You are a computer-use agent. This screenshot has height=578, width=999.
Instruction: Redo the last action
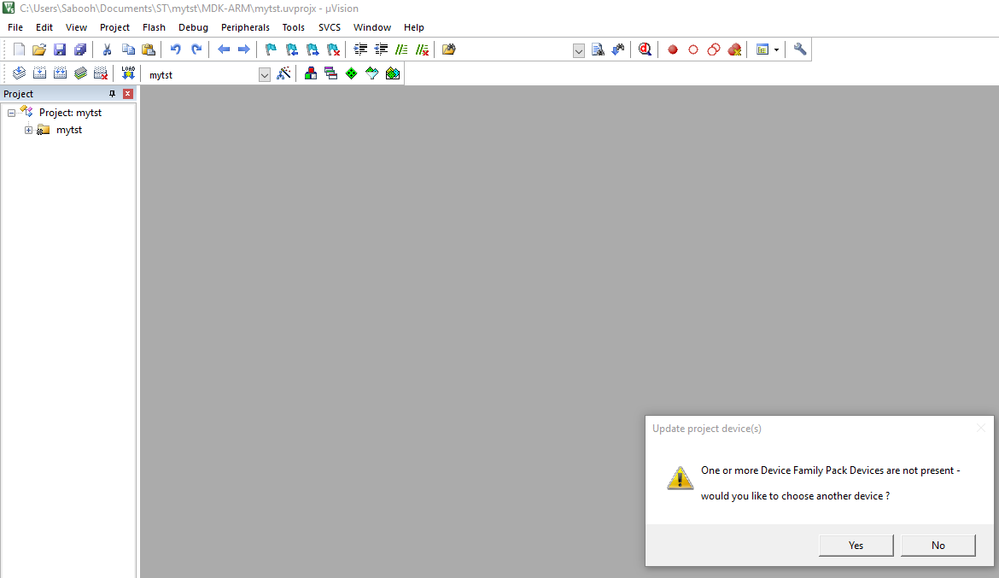196,50
